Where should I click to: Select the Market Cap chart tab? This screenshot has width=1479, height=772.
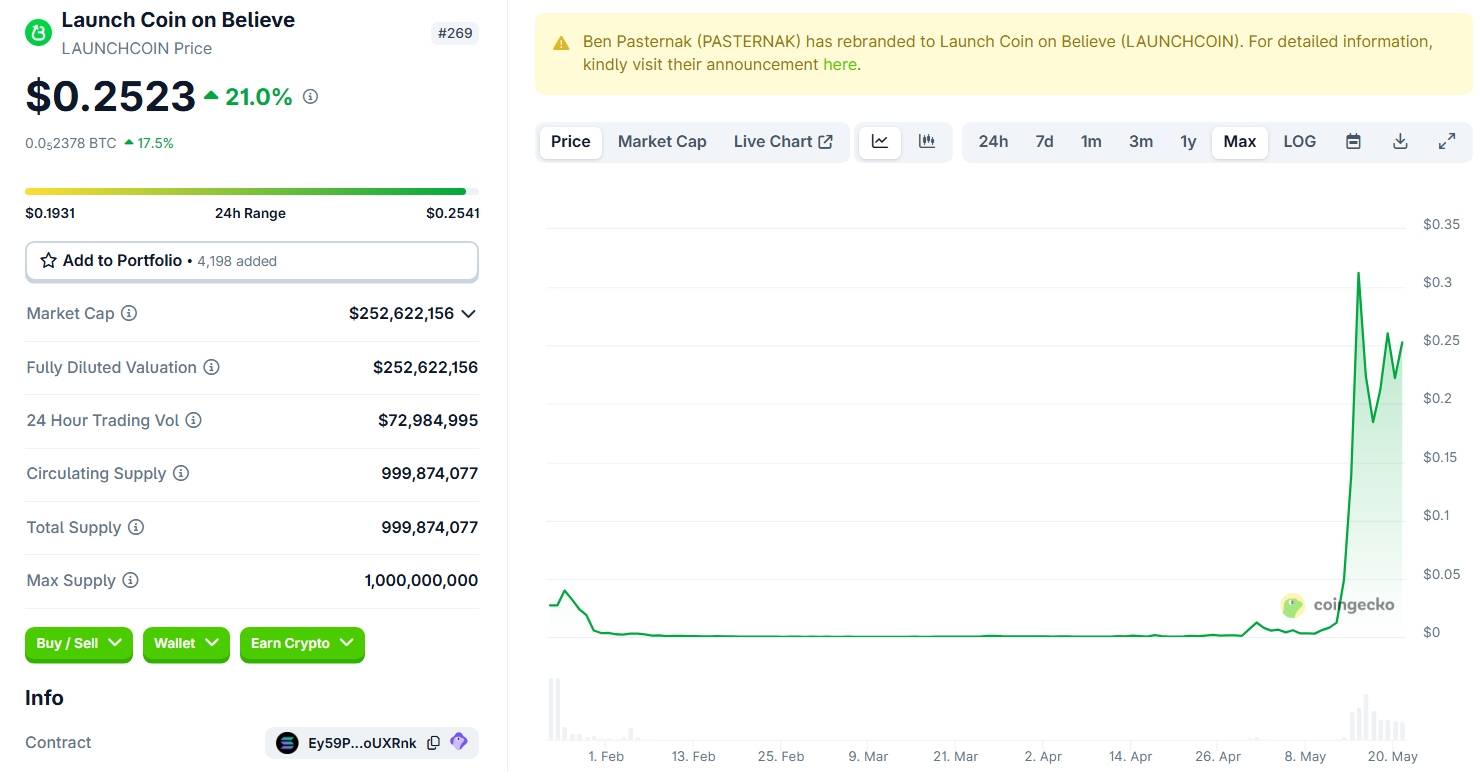pos(662,141)
